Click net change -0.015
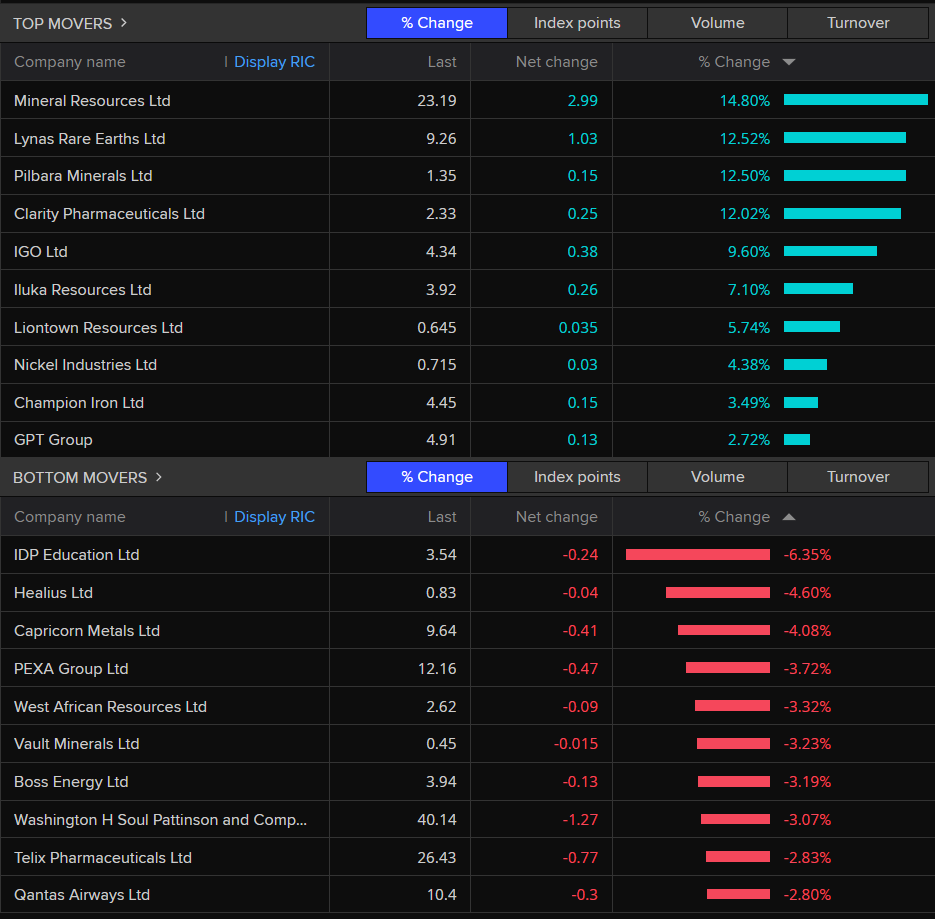This screenshot has width=935, height=919. (x=575, y=744)
